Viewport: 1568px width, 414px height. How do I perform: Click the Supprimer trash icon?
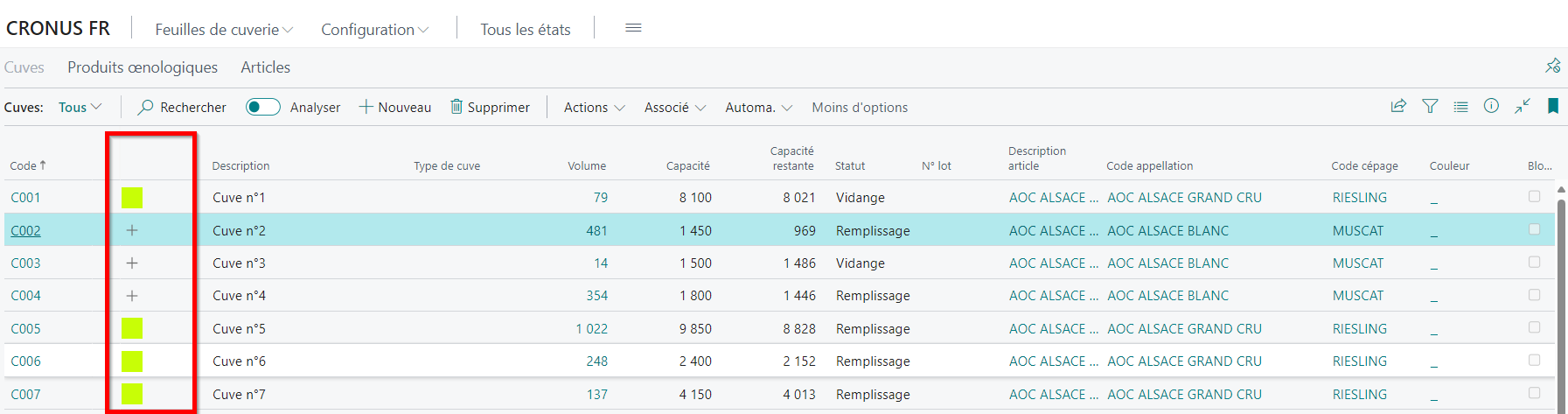click(x=456, y=106)
